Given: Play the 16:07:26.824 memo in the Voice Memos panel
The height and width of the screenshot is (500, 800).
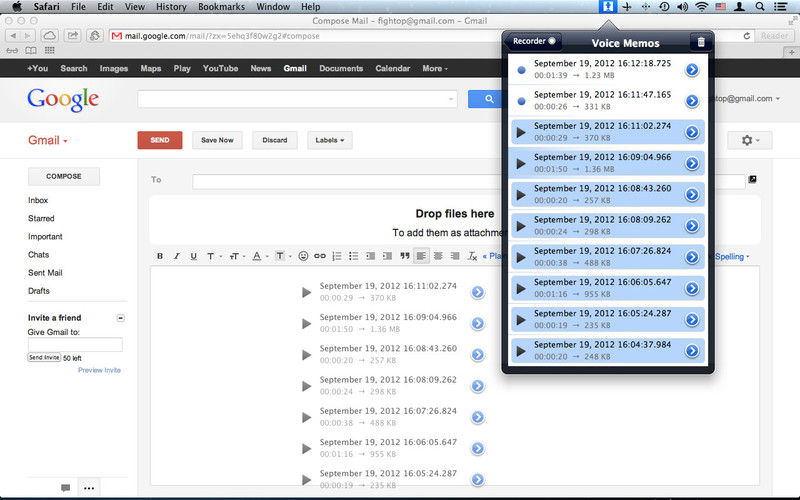Looking at the screenshot, I should [520, 257].
